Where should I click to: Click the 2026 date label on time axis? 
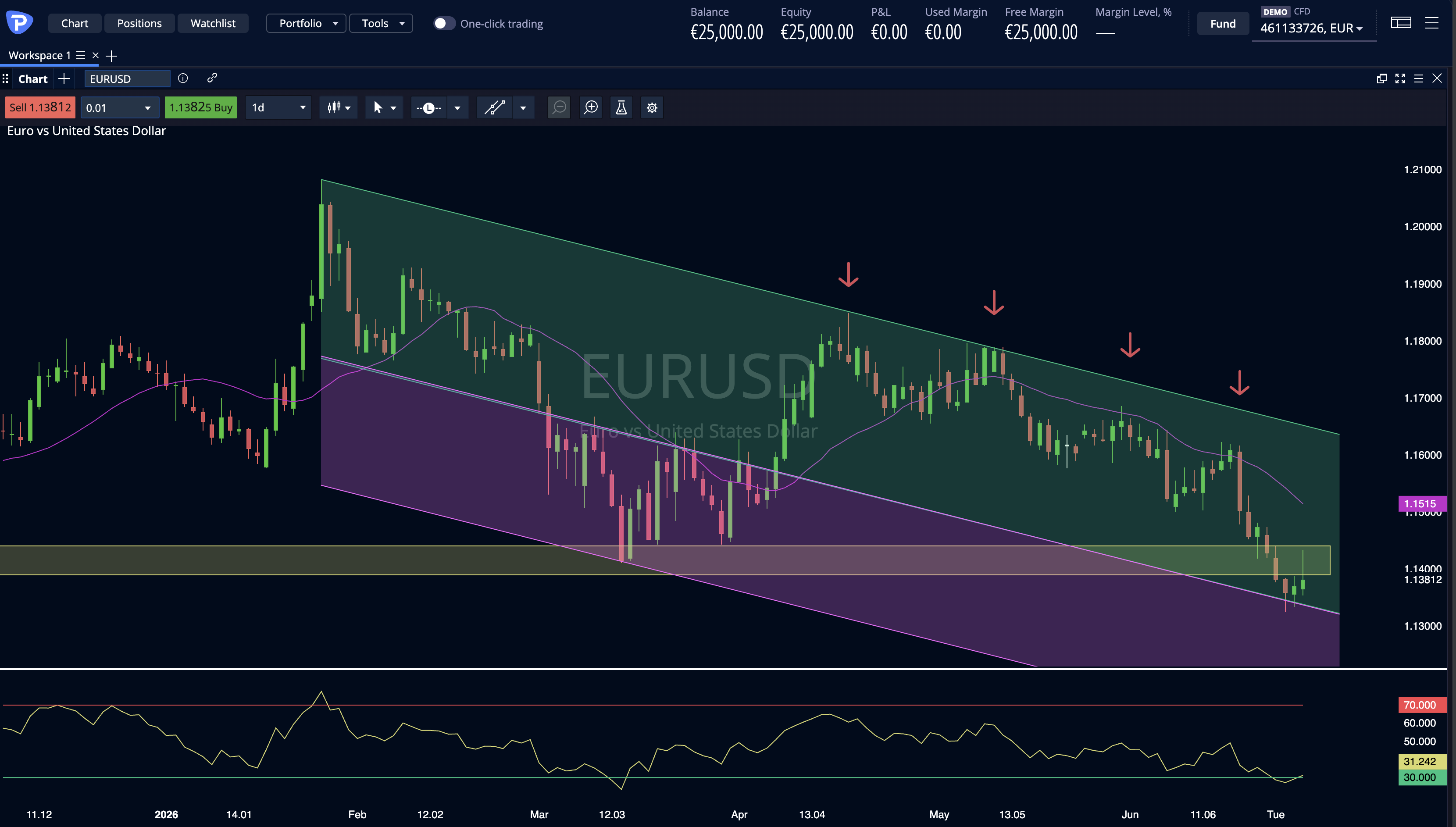[x=166, y=814]
